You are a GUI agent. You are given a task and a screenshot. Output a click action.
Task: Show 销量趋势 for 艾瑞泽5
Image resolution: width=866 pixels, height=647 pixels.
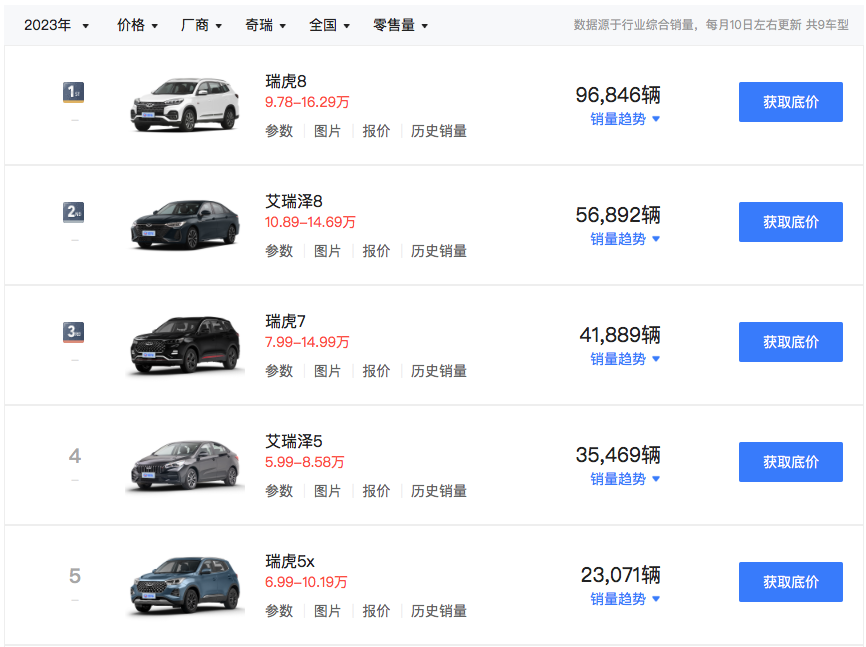[x=625, y=479]
